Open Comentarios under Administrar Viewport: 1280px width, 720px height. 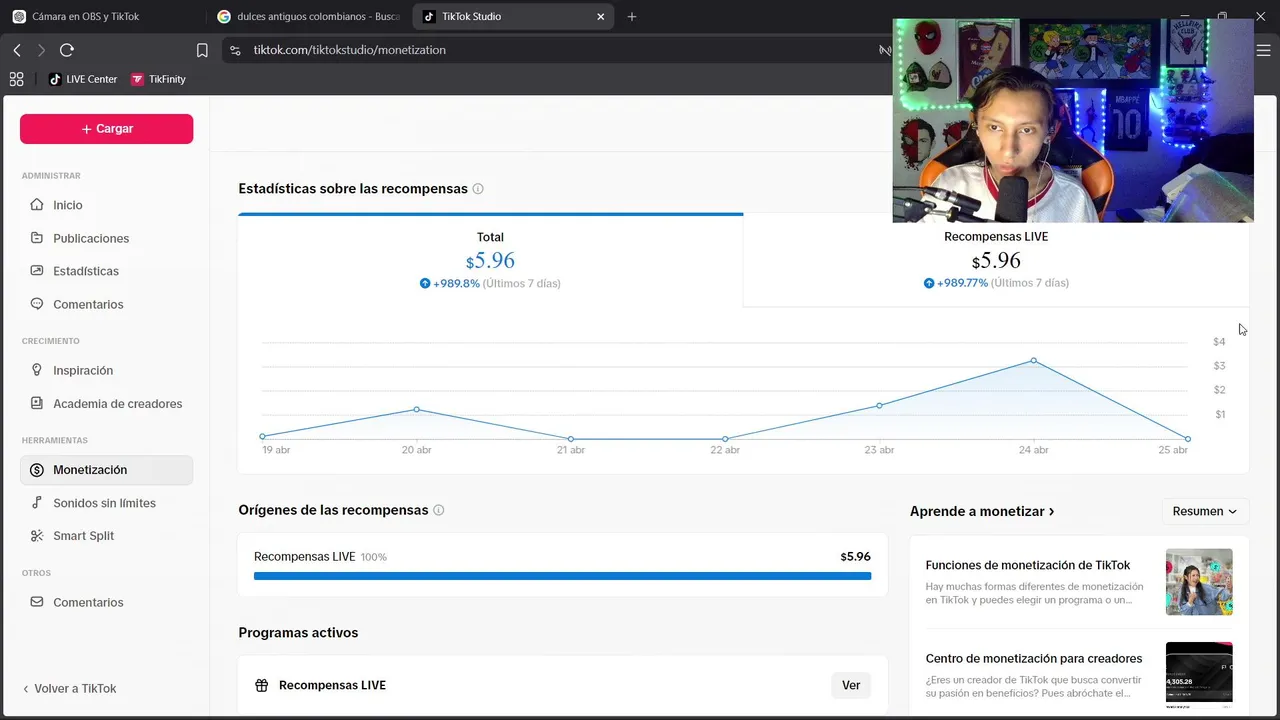click(x=106, y=304)
